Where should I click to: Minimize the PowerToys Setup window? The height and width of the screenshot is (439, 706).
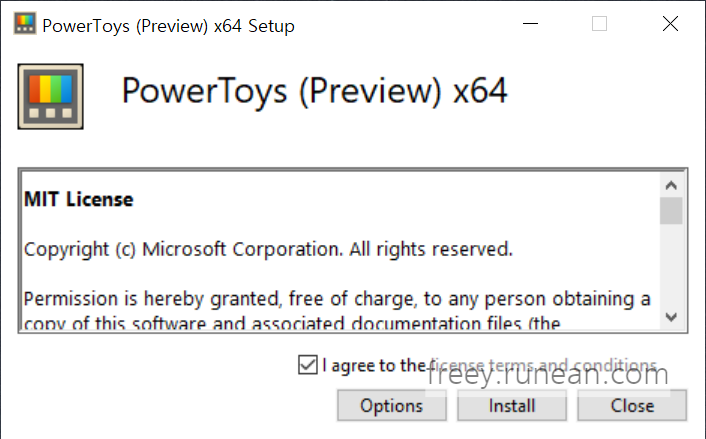[x=530, y=24]
